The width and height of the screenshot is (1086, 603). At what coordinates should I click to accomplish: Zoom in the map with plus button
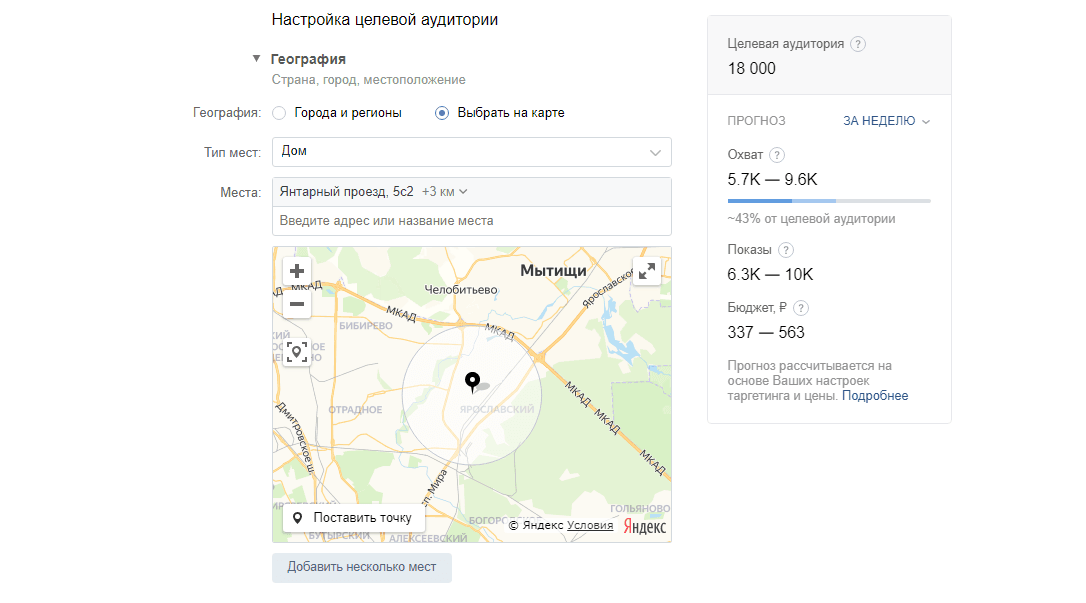coord(297,271)
